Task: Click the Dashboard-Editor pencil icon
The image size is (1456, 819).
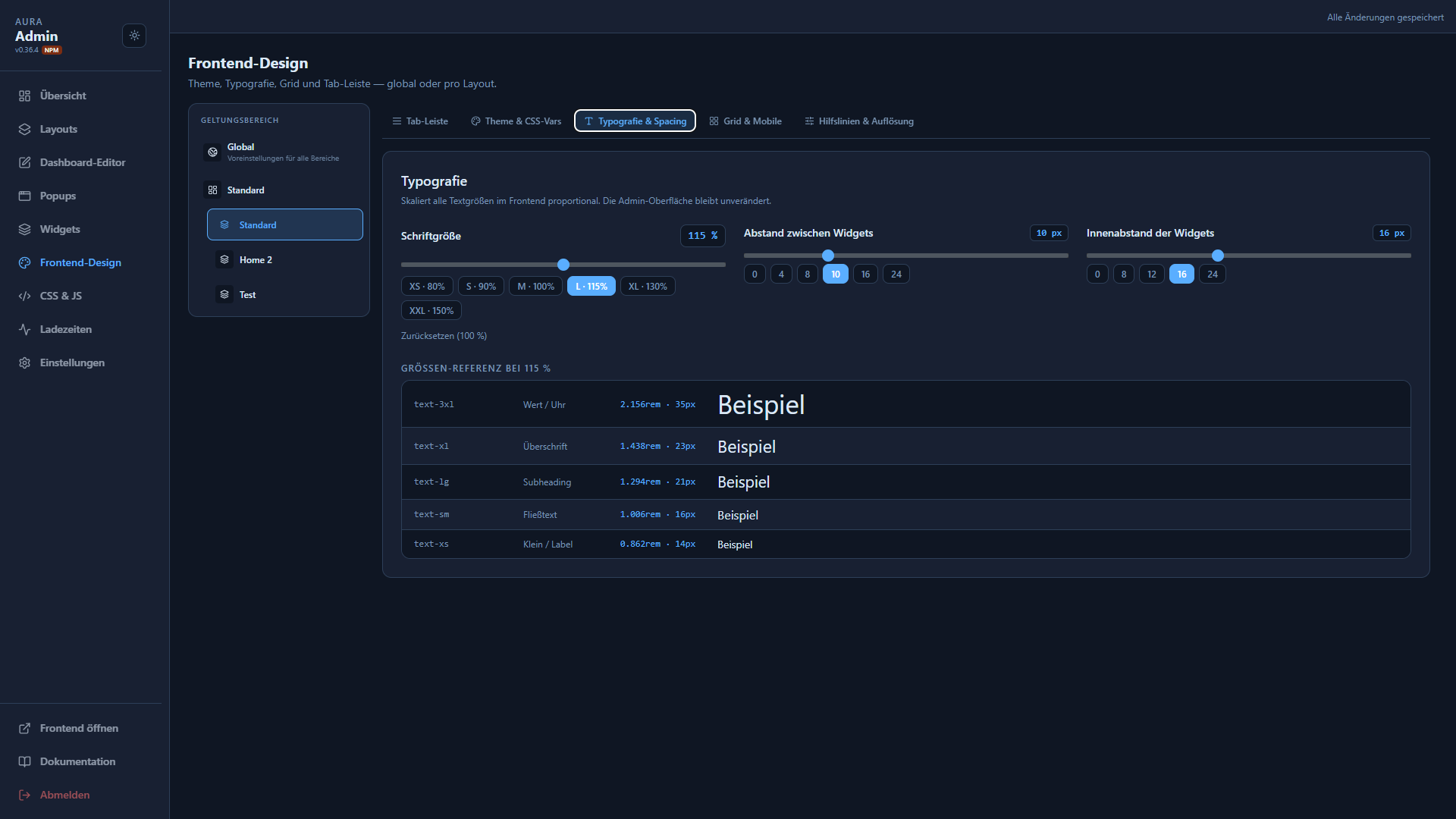Action: click(24, 162)
